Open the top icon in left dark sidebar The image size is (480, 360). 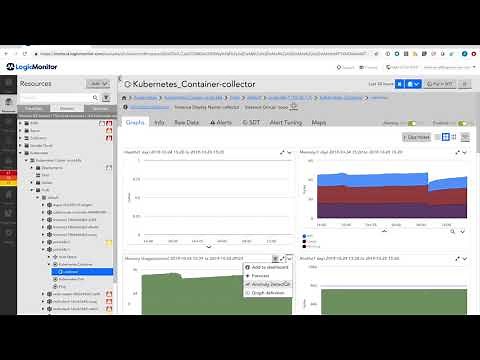(x=8, y=84)
